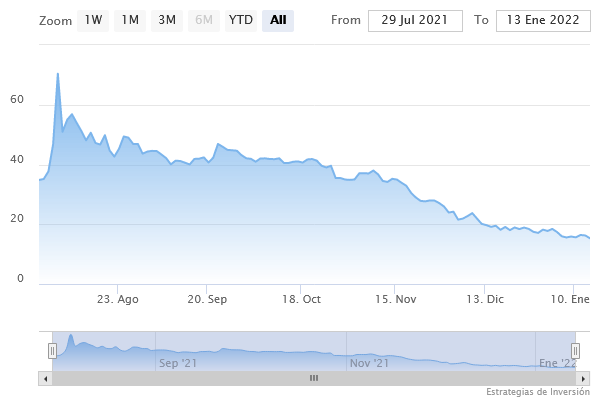Select the 1M zoom range
Viewport: 600px width, 400px height.
(x=129, y=20)
